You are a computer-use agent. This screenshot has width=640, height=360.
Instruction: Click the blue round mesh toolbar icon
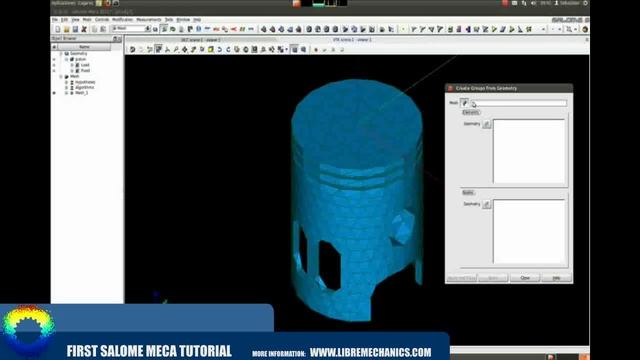click(199, 29)
